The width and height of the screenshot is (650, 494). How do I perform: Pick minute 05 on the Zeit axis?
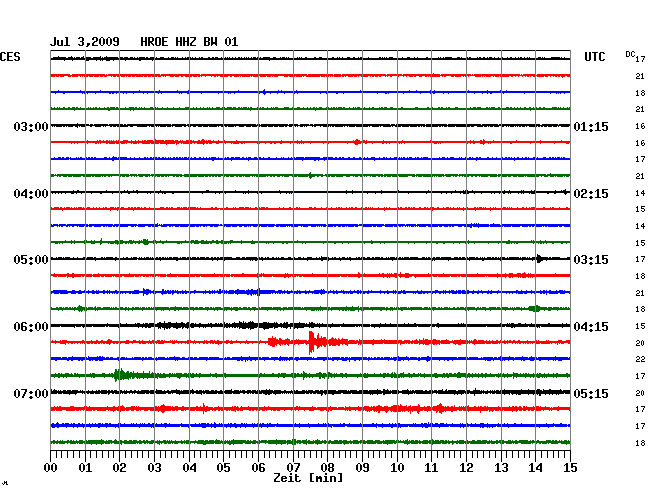click(223, 468)
